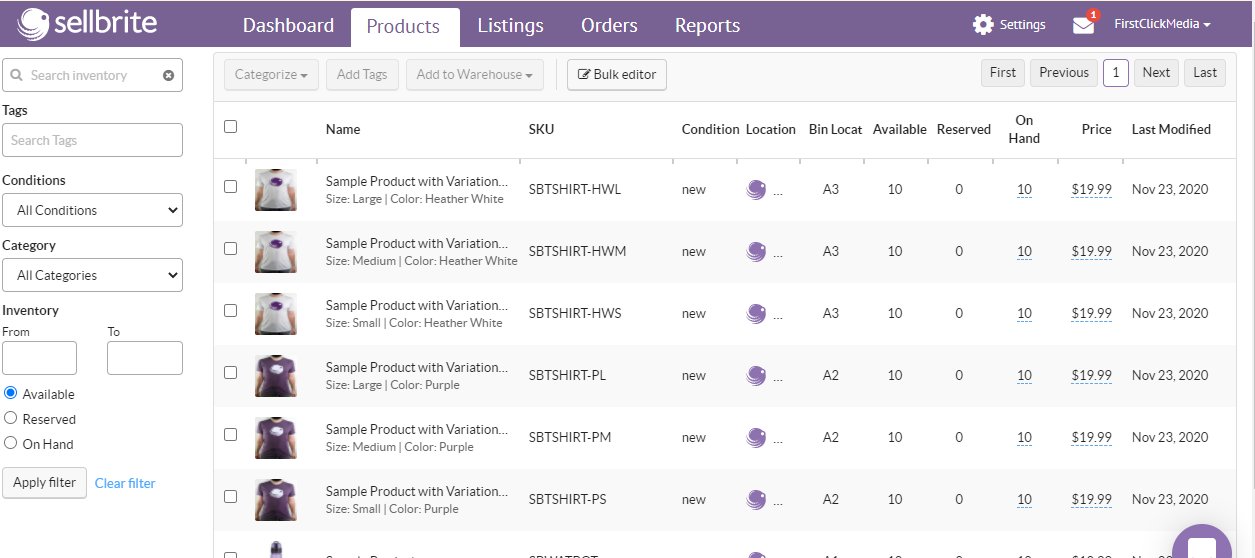Sort by the Available column header
The image size is (1255, 558).
(x=899, y=129)
